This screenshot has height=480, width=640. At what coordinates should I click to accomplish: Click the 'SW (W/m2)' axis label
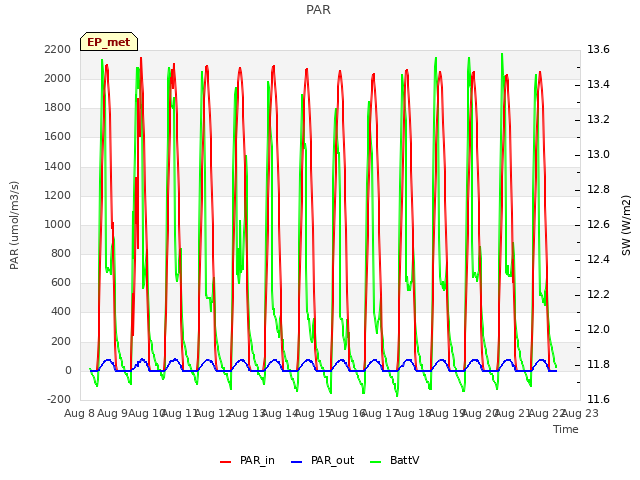[626, 225]
